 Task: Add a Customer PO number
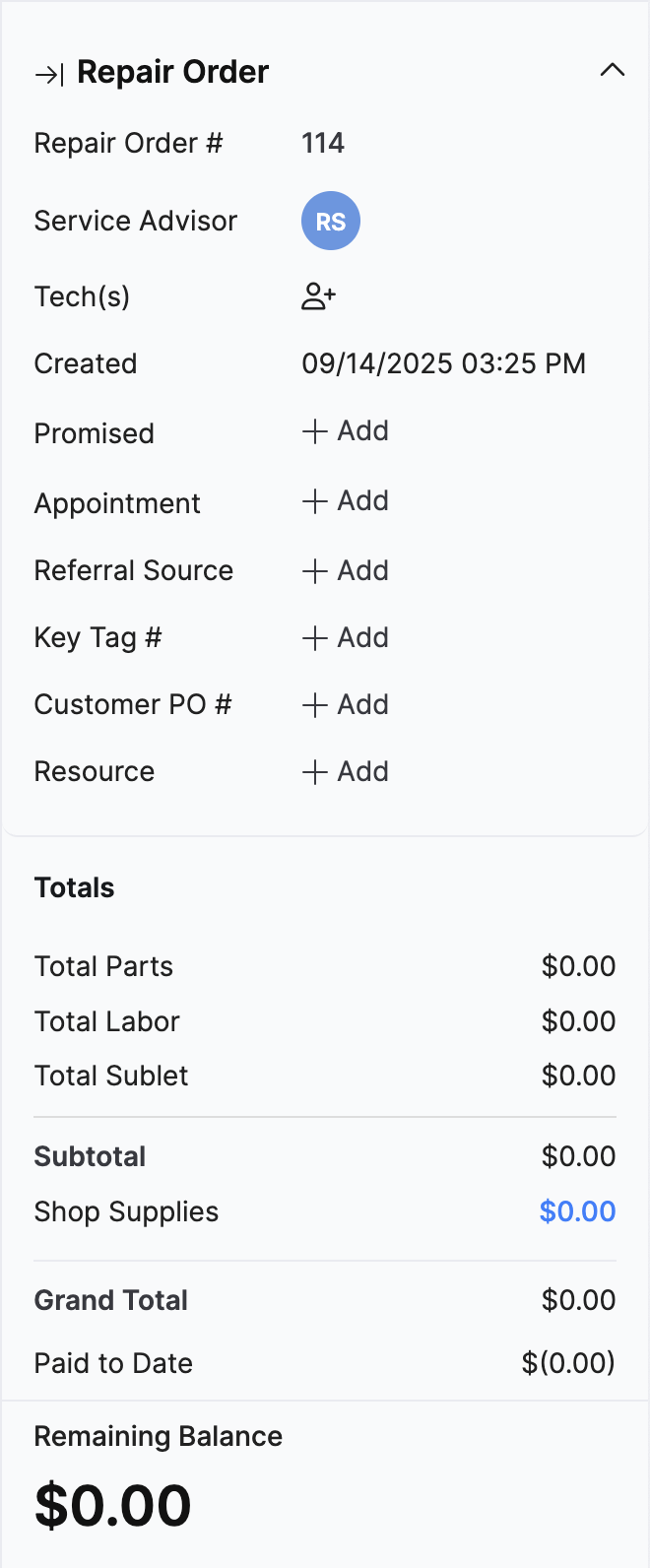pyautogui.click(x=346, y=704)
